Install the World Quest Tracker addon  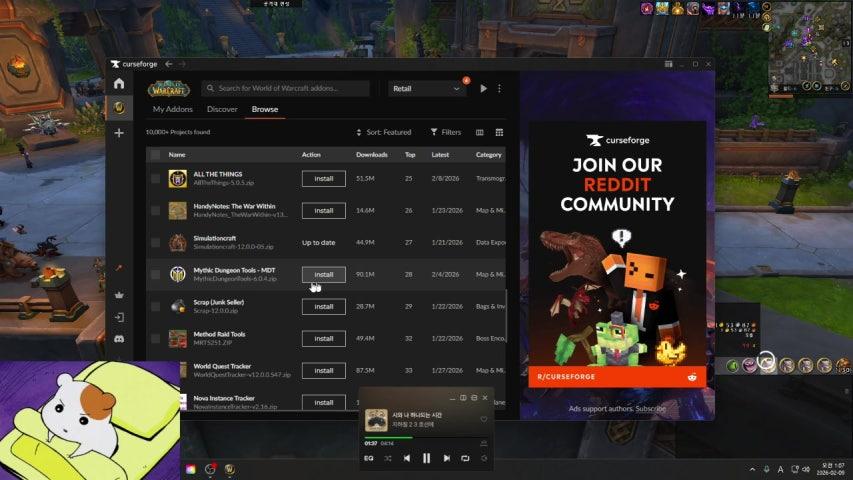324,371
